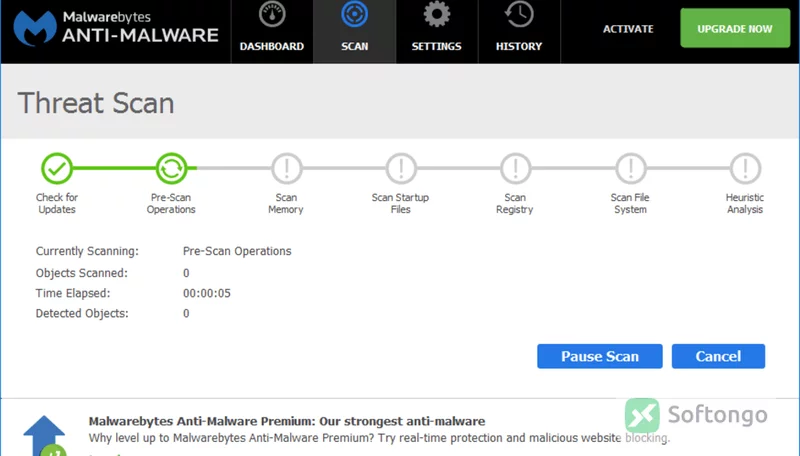Click the Pre-Scan Operations spinning icon
Viewport: 800px width, 456px height.
pos(171,168)
